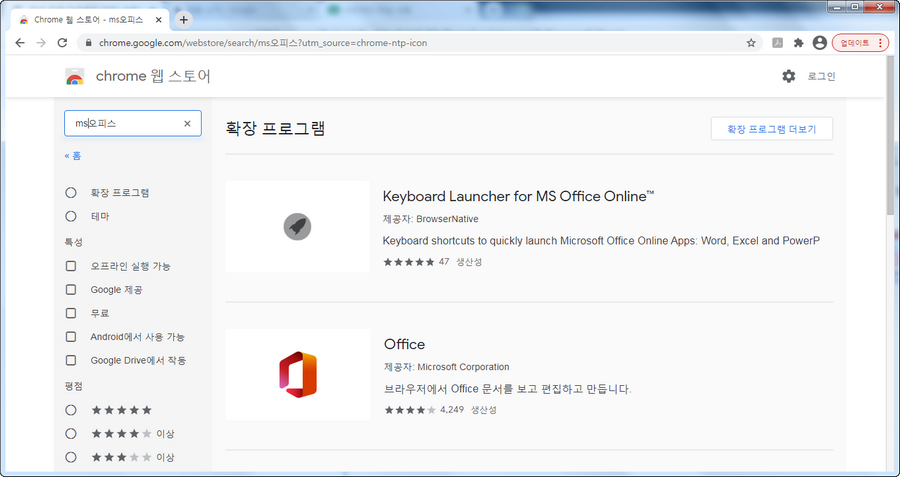Open Keyboard Launcher for MS Office Online title
The height and width of the screenshot is (477, 900).
[x=518, y=196]
